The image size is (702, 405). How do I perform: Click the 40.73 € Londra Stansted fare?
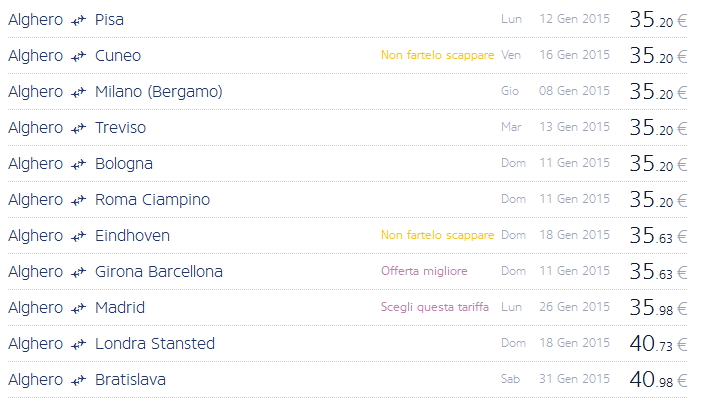pyautogui.click(x=658, y=344)
